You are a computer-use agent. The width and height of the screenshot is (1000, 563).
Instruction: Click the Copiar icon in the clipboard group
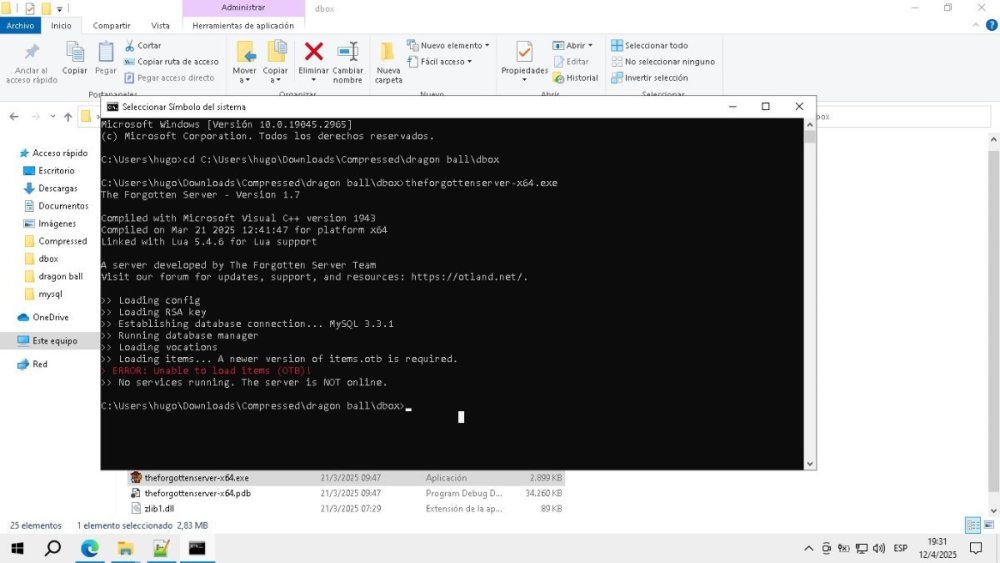(x=75, y=53)
